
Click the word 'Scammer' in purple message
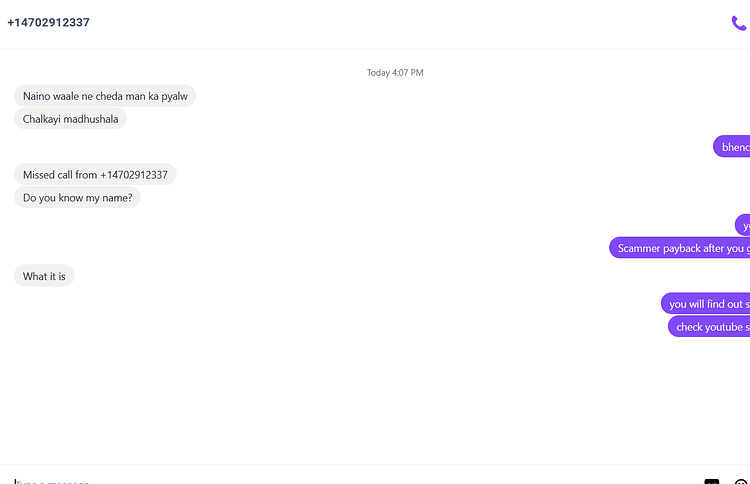coord(639,248)
